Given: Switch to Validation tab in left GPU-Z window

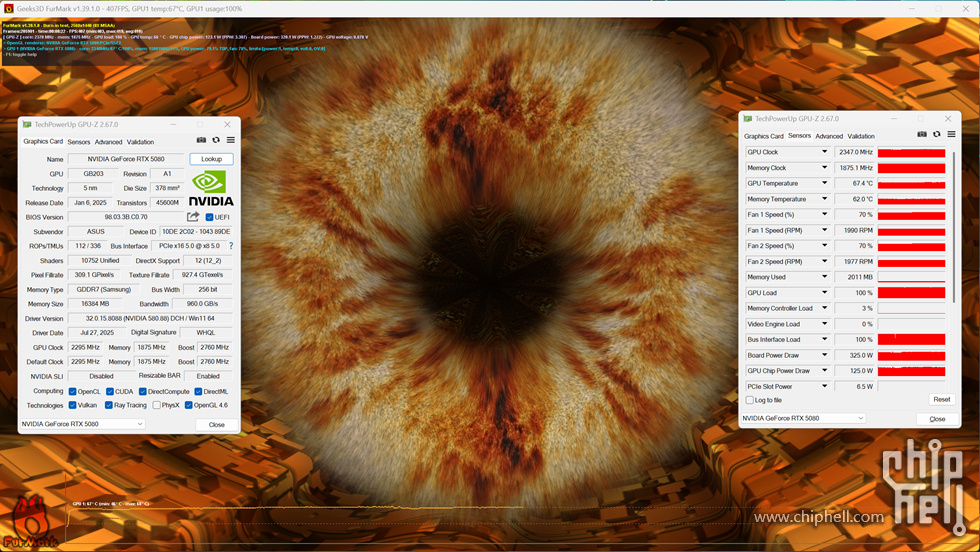Looking at the screenshot, I should click(141, 142).
